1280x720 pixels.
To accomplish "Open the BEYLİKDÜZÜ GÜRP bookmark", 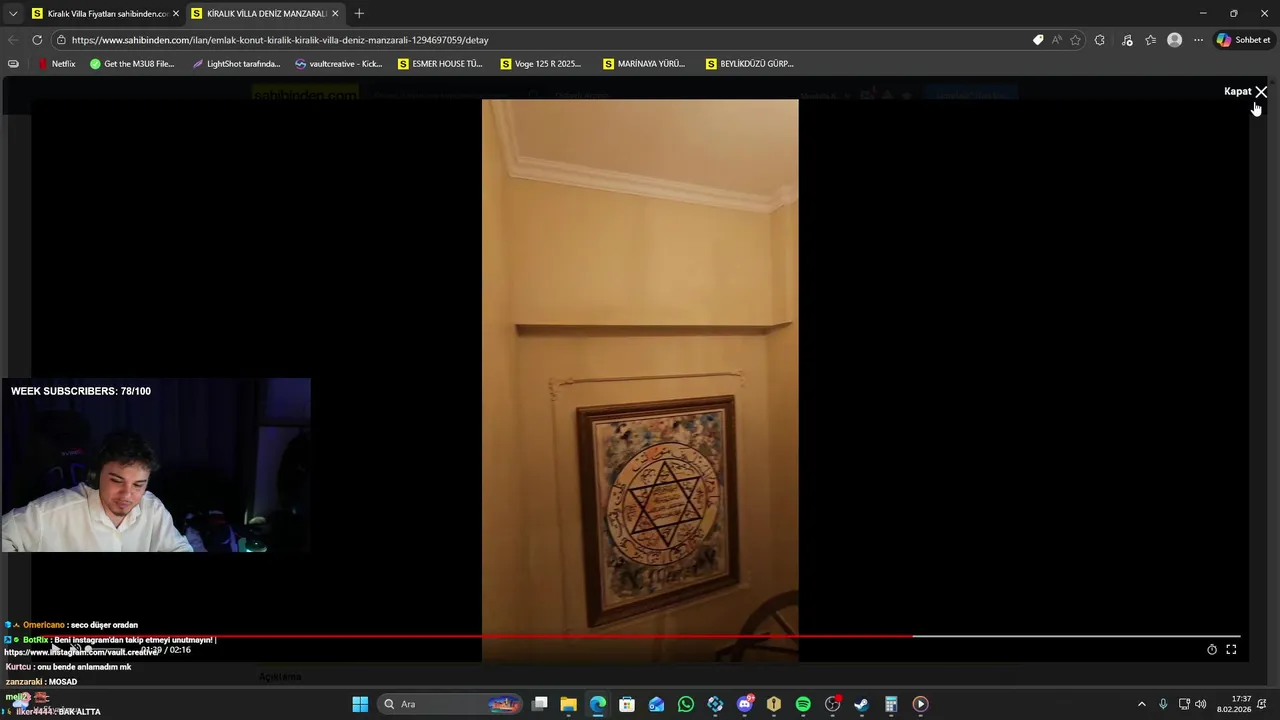I will [x=750, y=64].
